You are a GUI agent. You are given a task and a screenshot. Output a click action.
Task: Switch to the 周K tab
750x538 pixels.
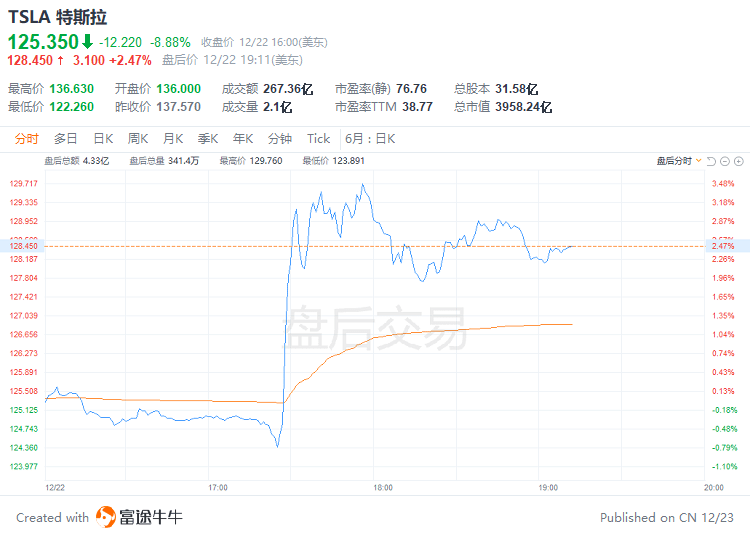coord(138,139)
